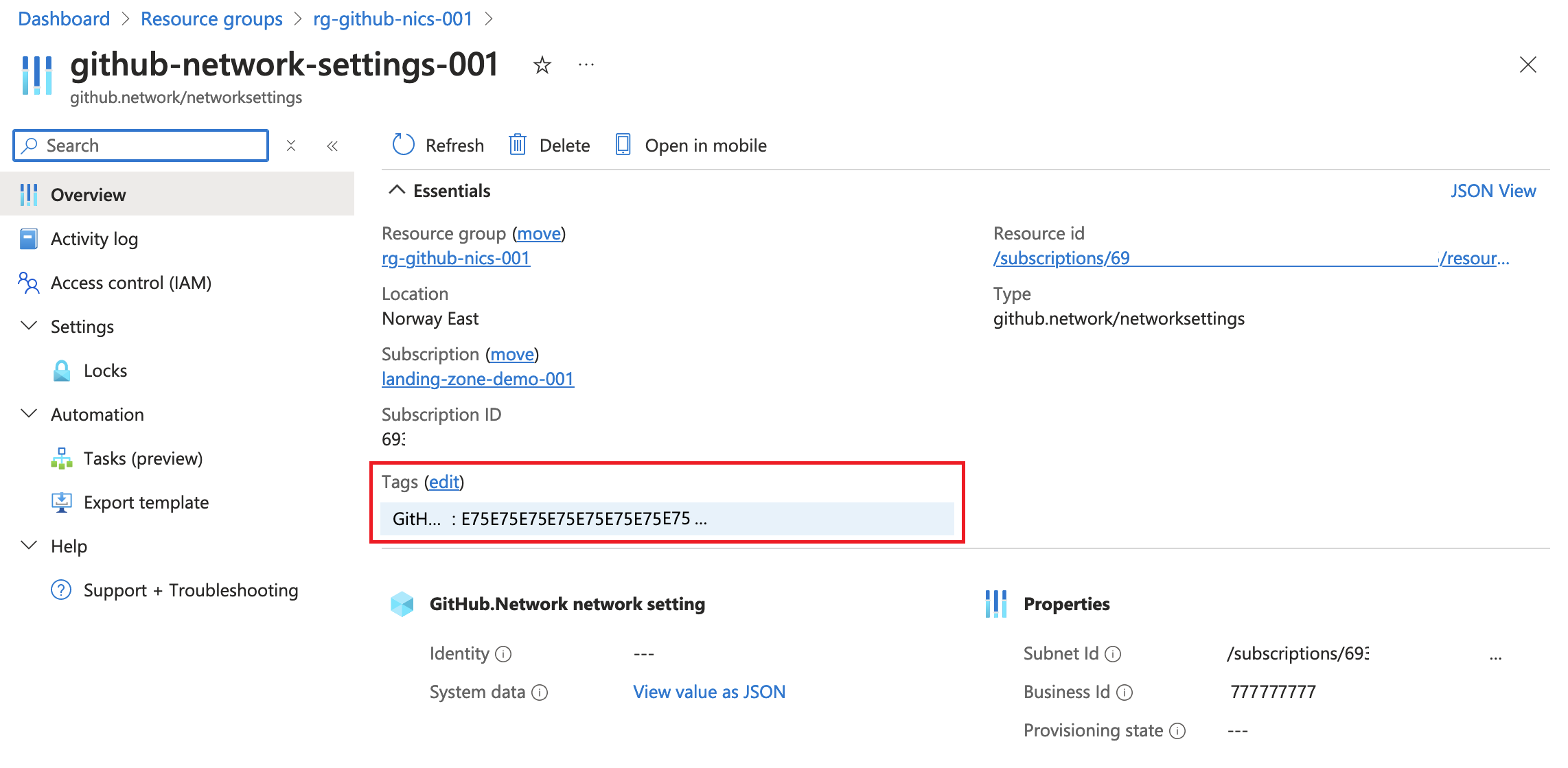Expand the truncated Subnet Id ellipsis
The image size is (1568, 768).
(1496, 657)
